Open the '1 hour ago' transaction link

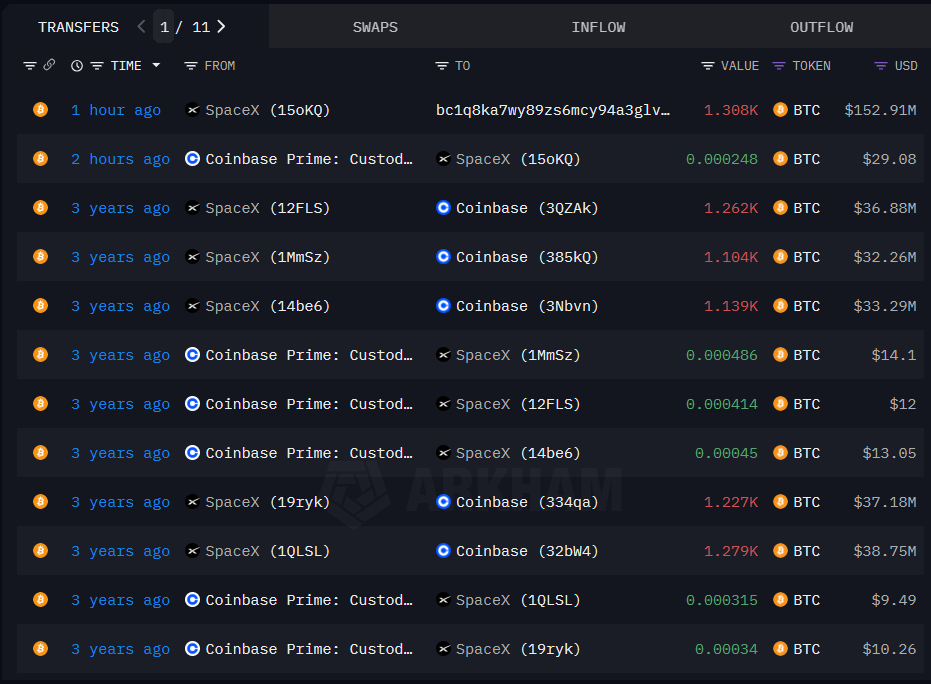point(116,110)
